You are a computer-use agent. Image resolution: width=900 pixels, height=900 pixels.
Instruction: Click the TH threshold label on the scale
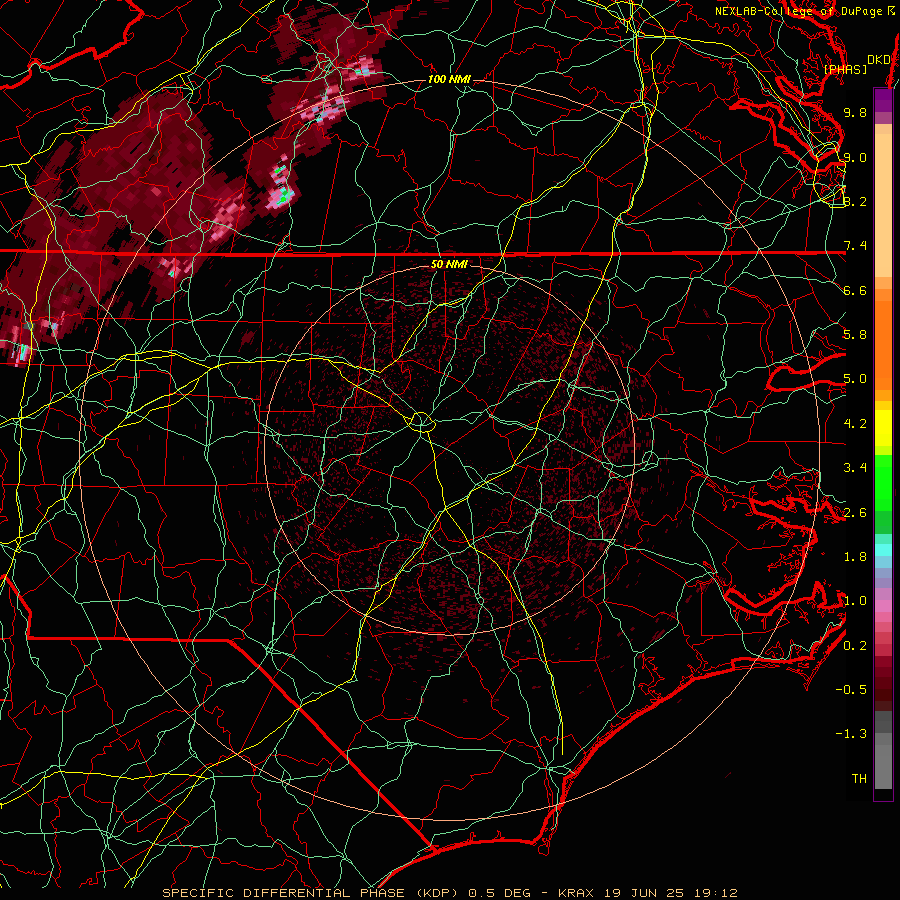pyautogui.click(x=859, y=779)
